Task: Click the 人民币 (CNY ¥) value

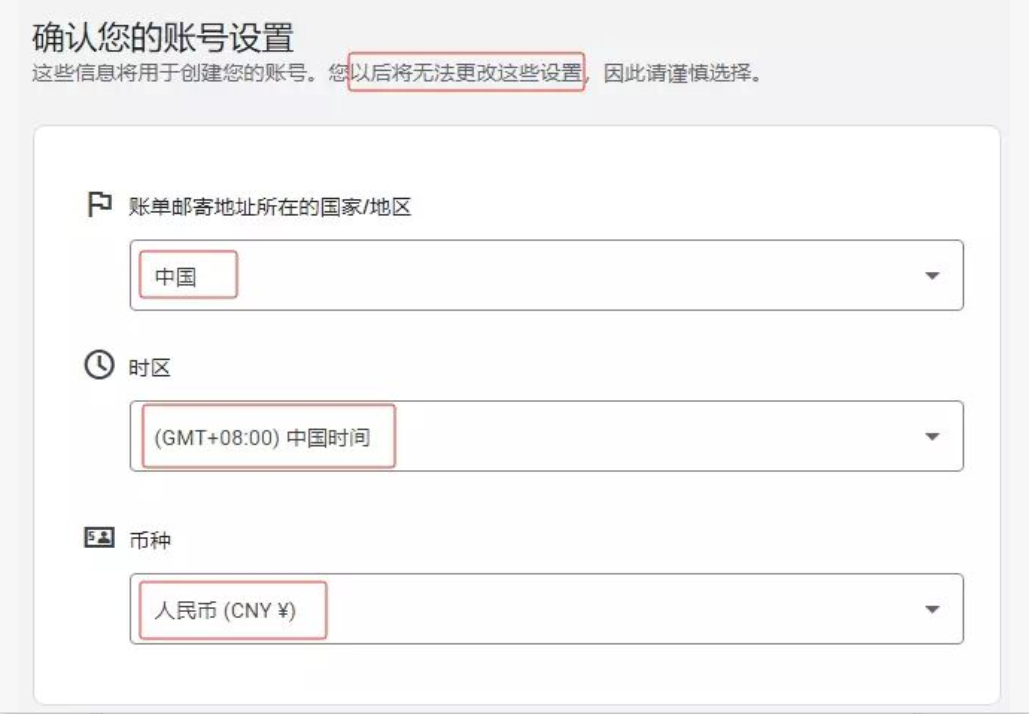Action: [226, 610]
